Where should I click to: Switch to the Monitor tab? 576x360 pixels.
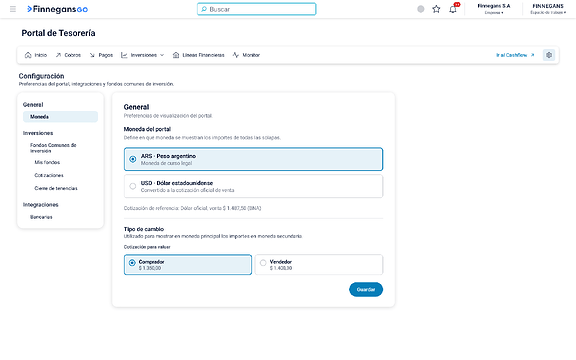tap(246, 55)
